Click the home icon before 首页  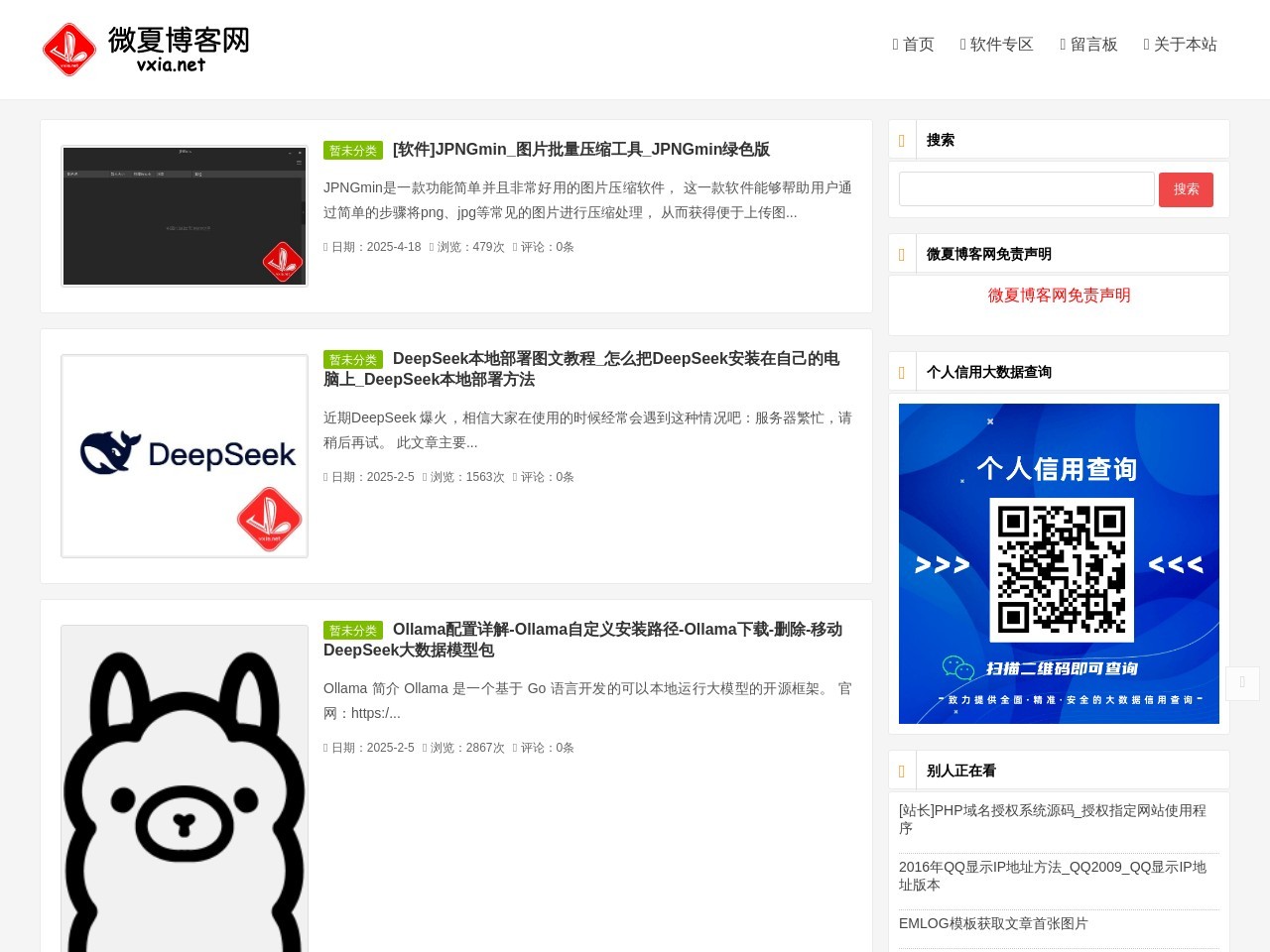tap(896, 44)
